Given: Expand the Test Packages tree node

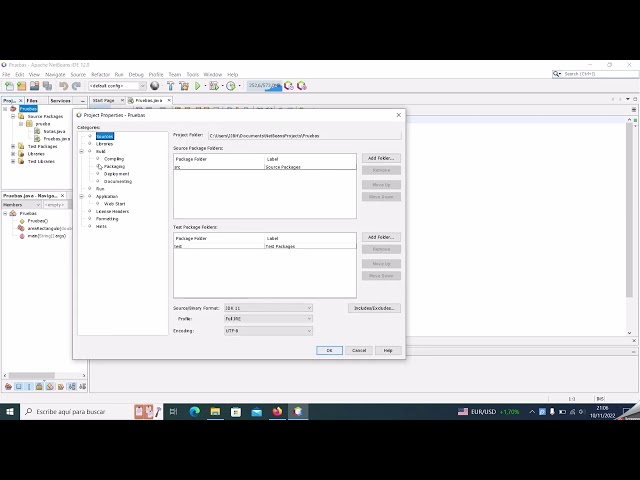Looking at the screenshot, I should (x=13, y=146).
